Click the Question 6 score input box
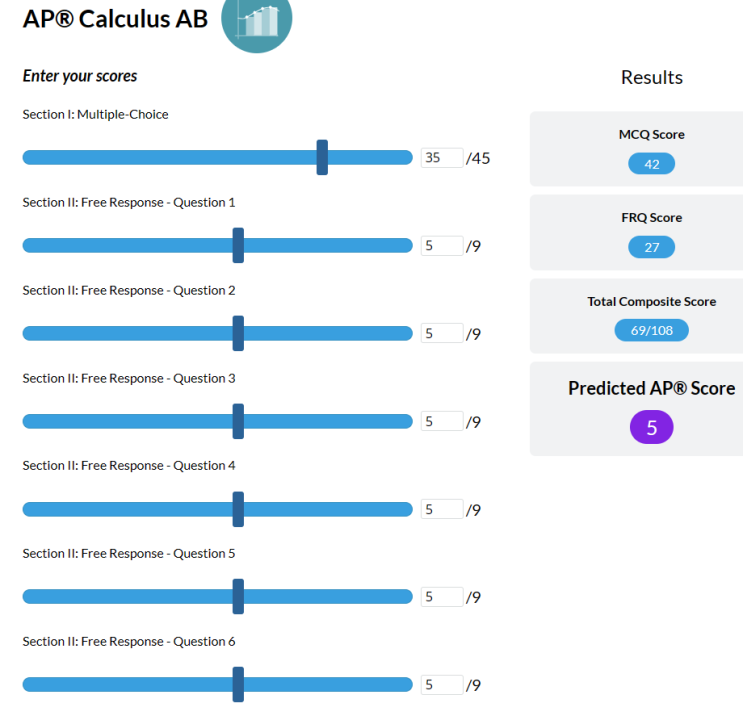The width and height of the screenshot is (743, 720). pos(442,686)
